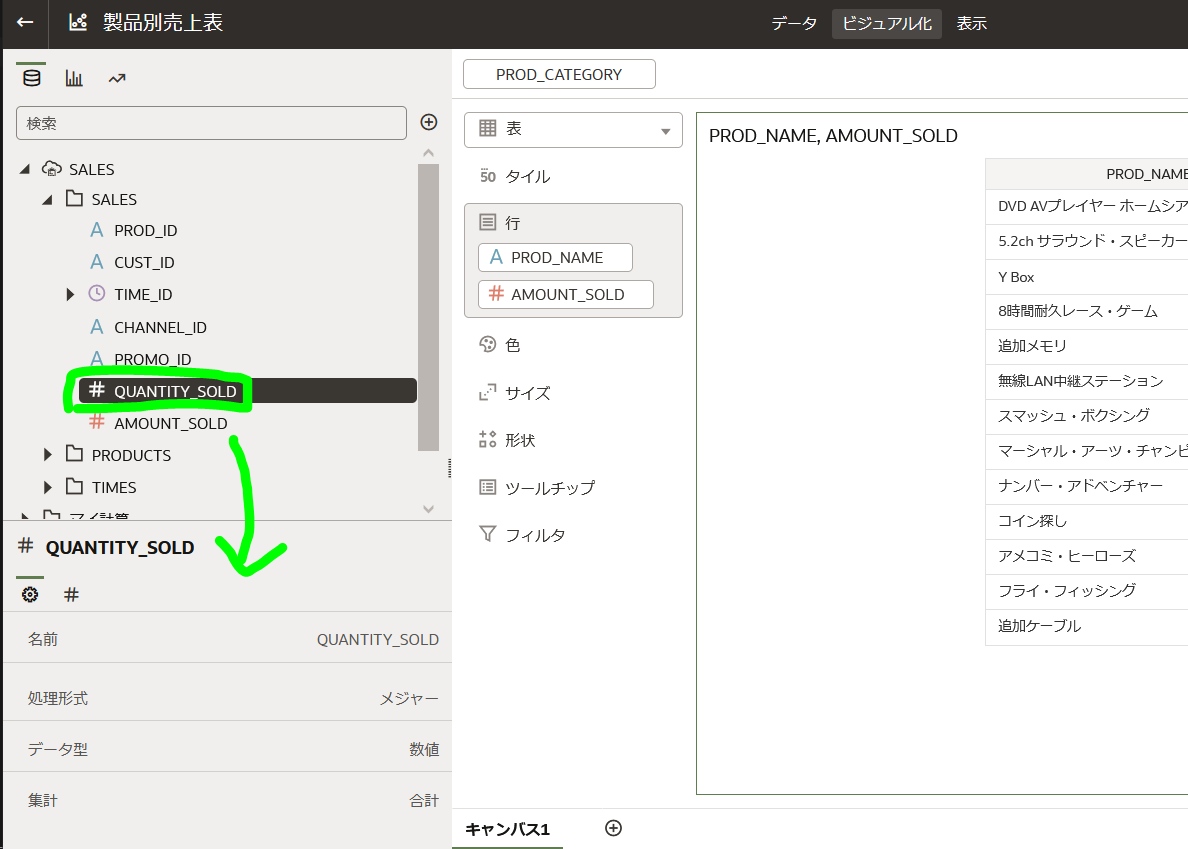Click the 色 palette icon
This screenshot has width=1188, height=849.
pyautogui.click(x=487, y=345)
